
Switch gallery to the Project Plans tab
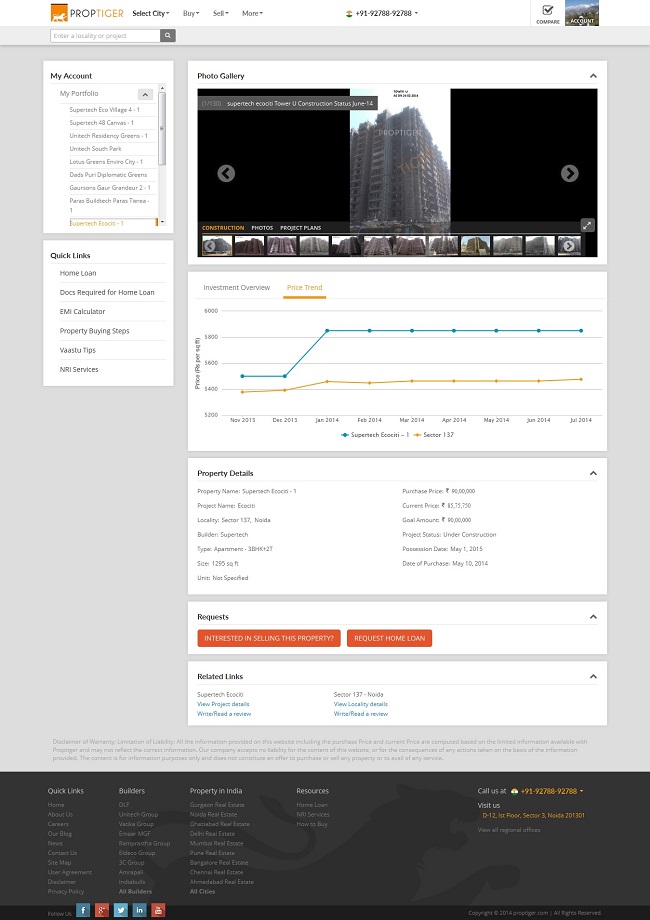pyautogui.click(x=300, y=228)
